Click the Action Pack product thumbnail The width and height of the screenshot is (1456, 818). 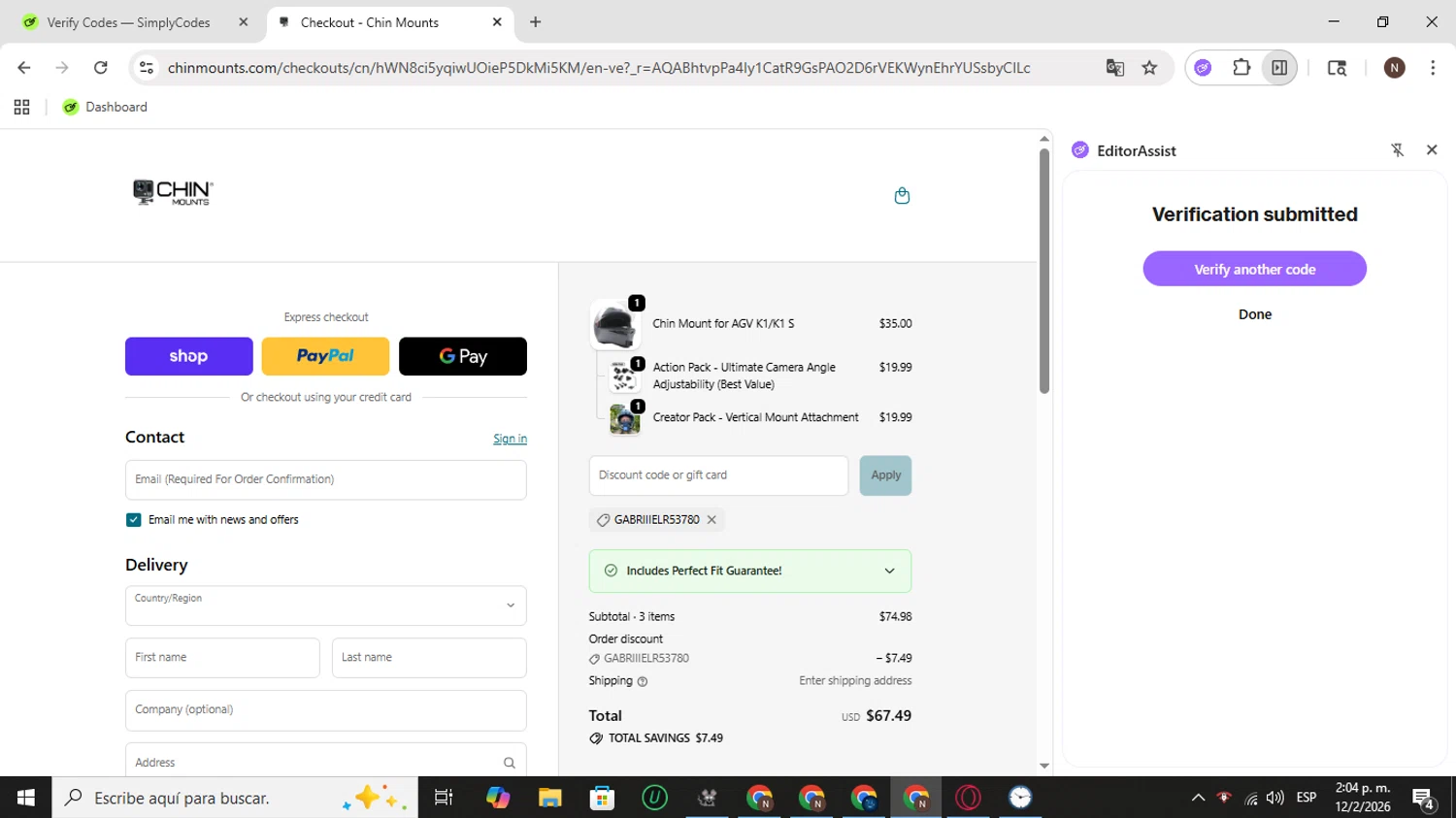(x=624, y=376)
